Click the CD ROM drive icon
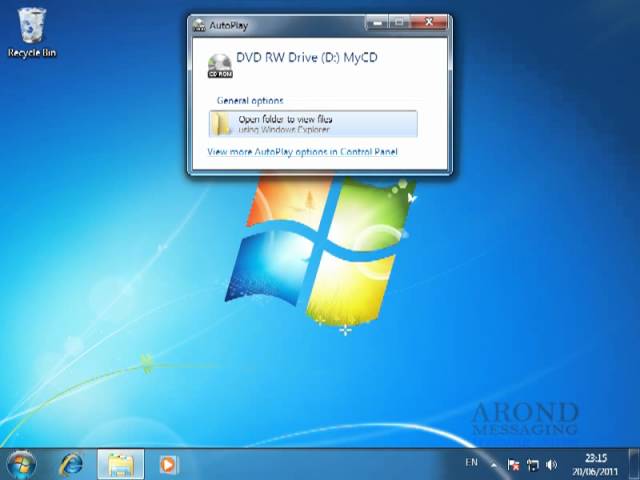The width and height of the screenshot is (640, 480). coord(220,65)
